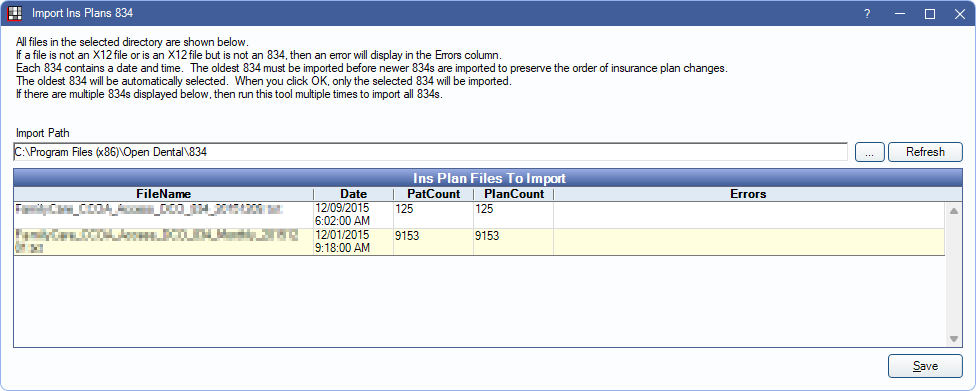Viewport: 976px width, 391px height.
Task: Click inside the Import Path field
Action: 430,152
